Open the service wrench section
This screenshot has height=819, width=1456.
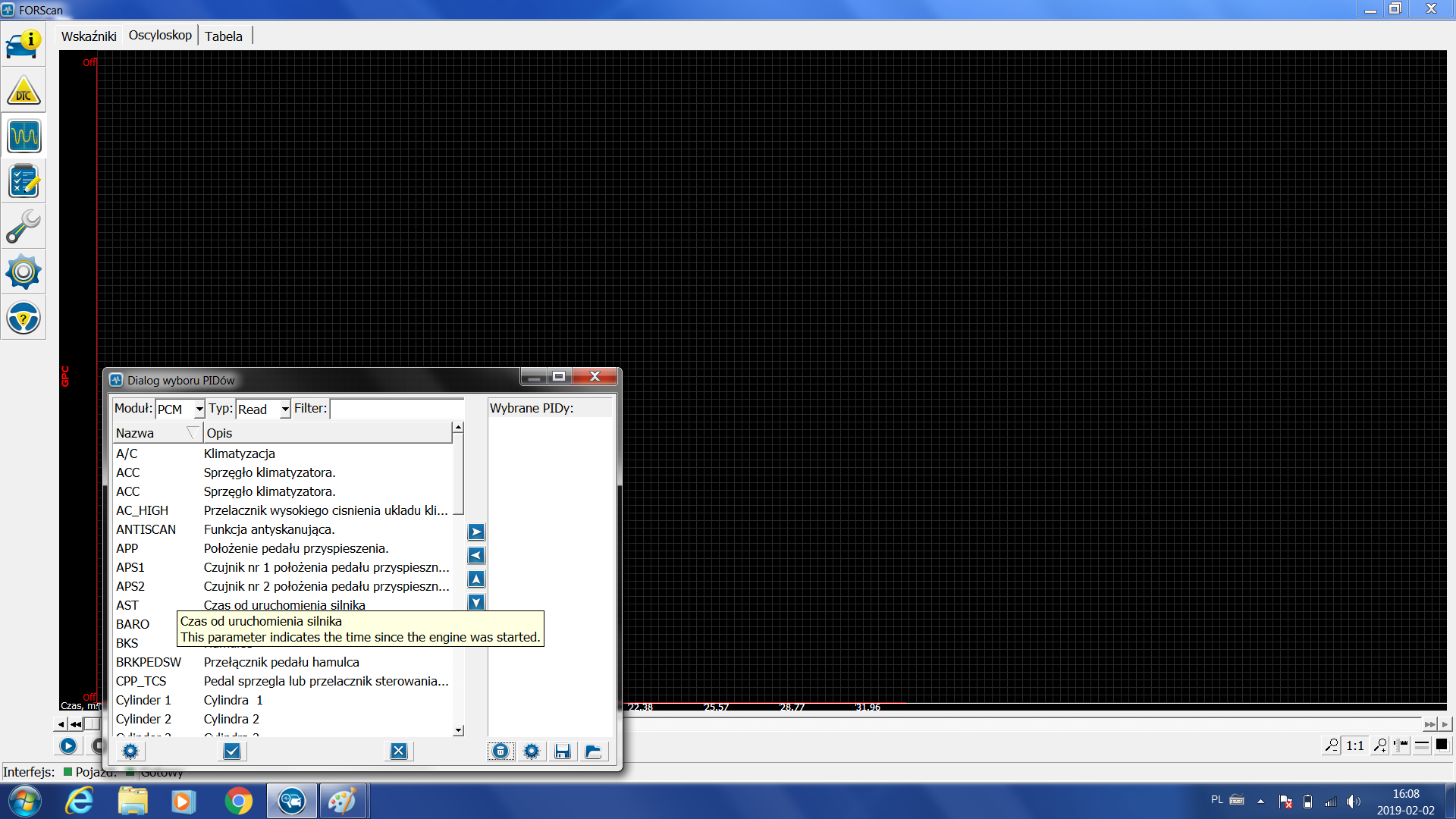24,227
